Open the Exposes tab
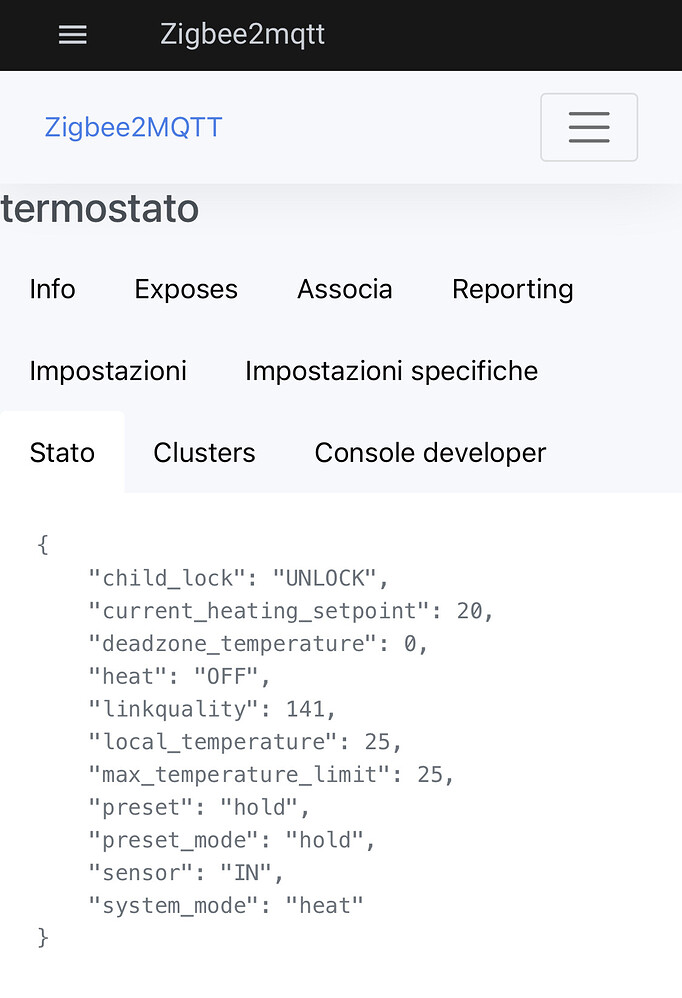 click(x=186, y=289)
